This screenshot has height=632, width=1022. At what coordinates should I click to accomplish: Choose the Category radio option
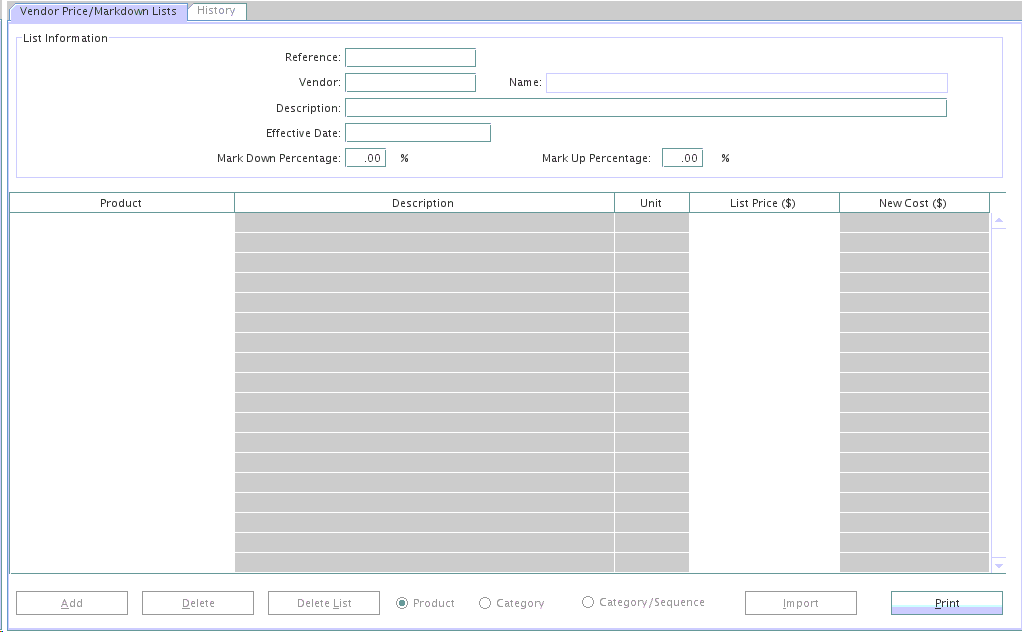click(485, 603)
